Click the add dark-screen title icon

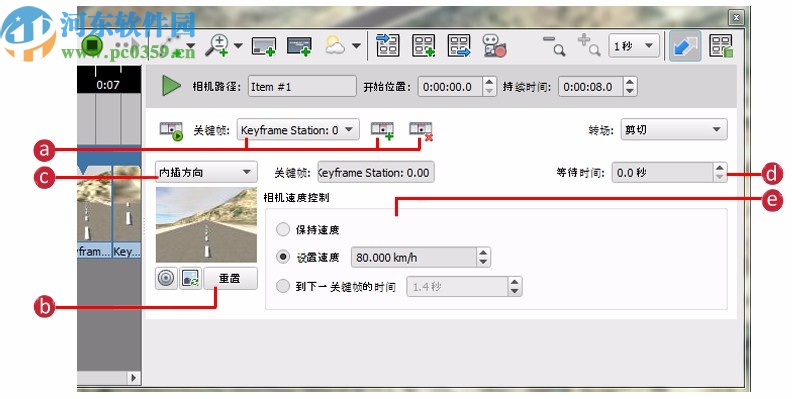coord(299,46)
